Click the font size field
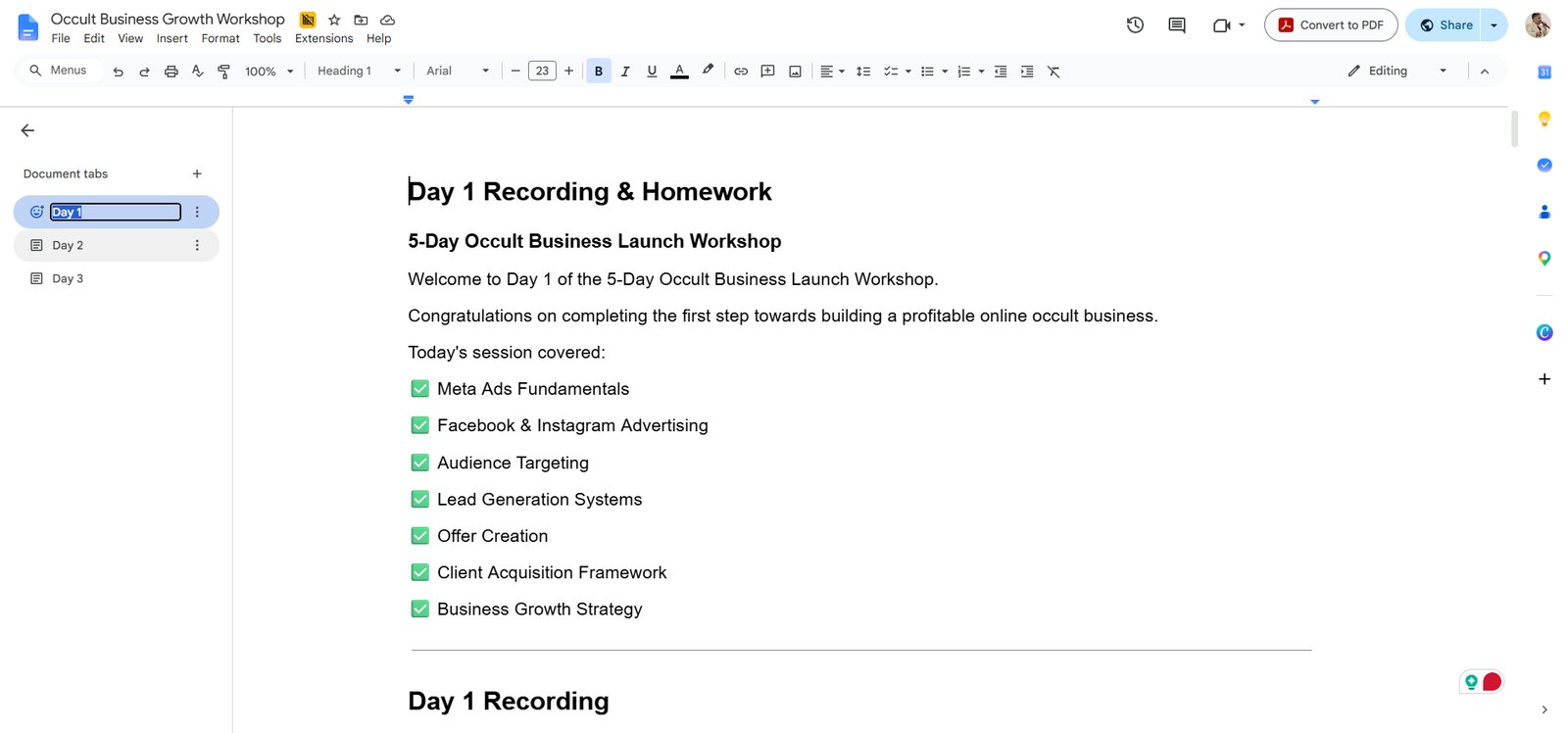 [x=542, y=72]
